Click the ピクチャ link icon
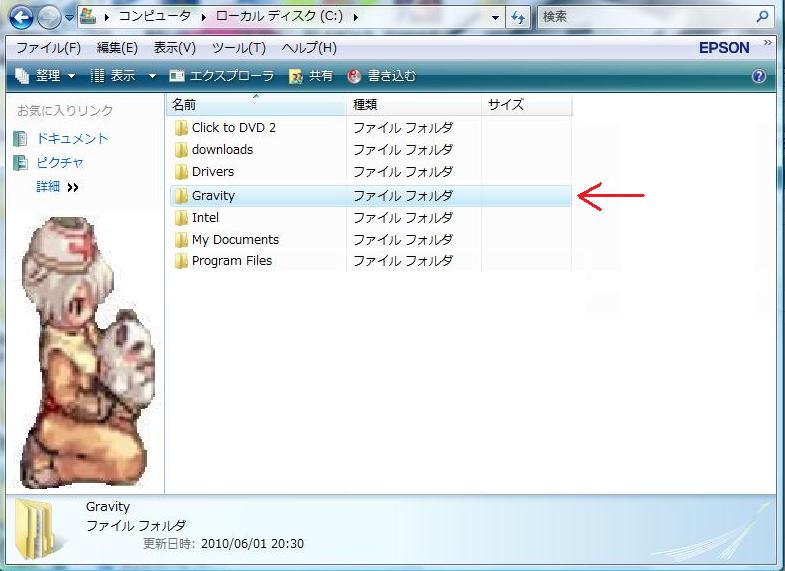This screenshot has height=571, width=785. click(x=21, y=163)
